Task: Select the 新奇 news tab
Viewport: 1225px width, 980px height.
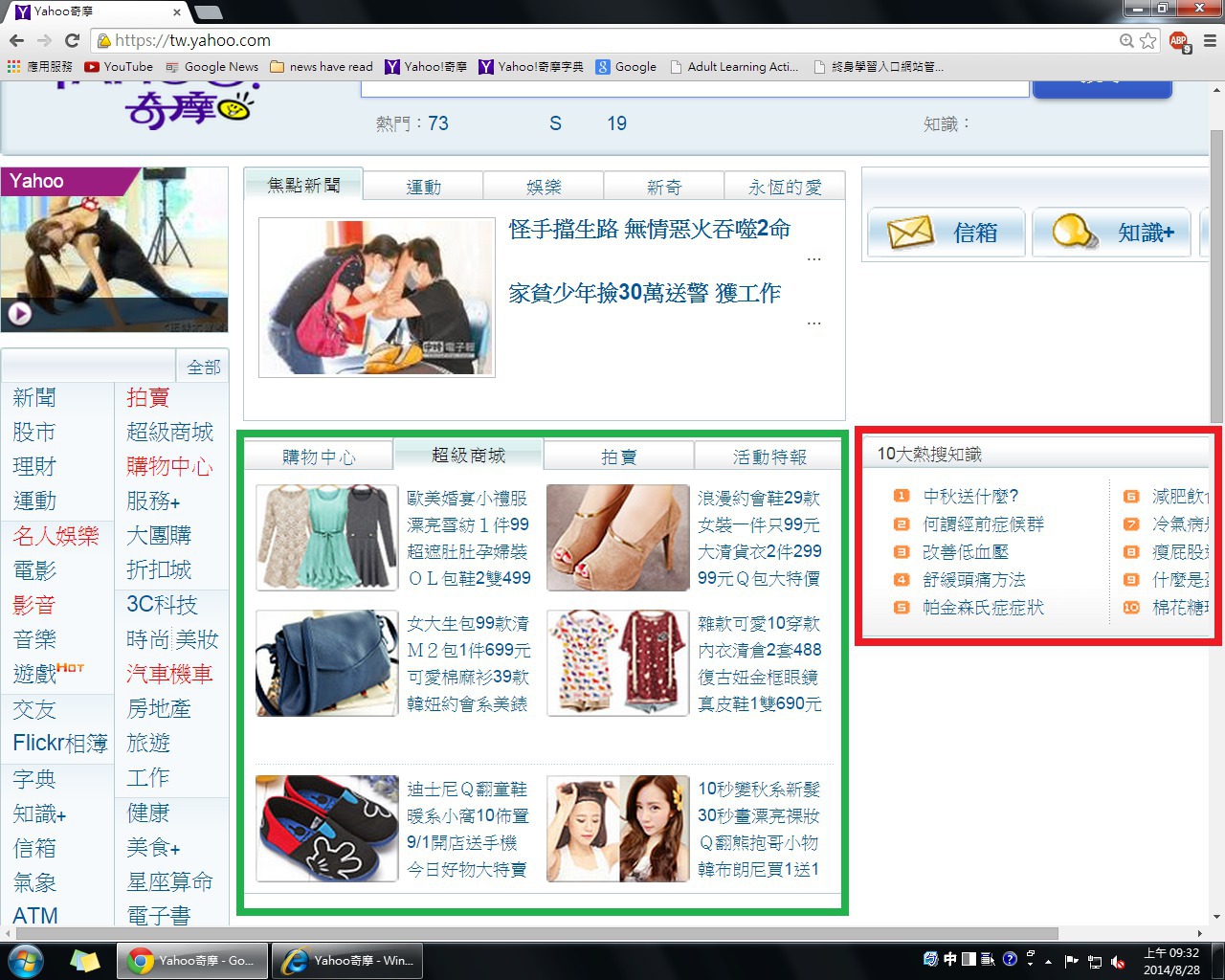Action: (663, 187)
